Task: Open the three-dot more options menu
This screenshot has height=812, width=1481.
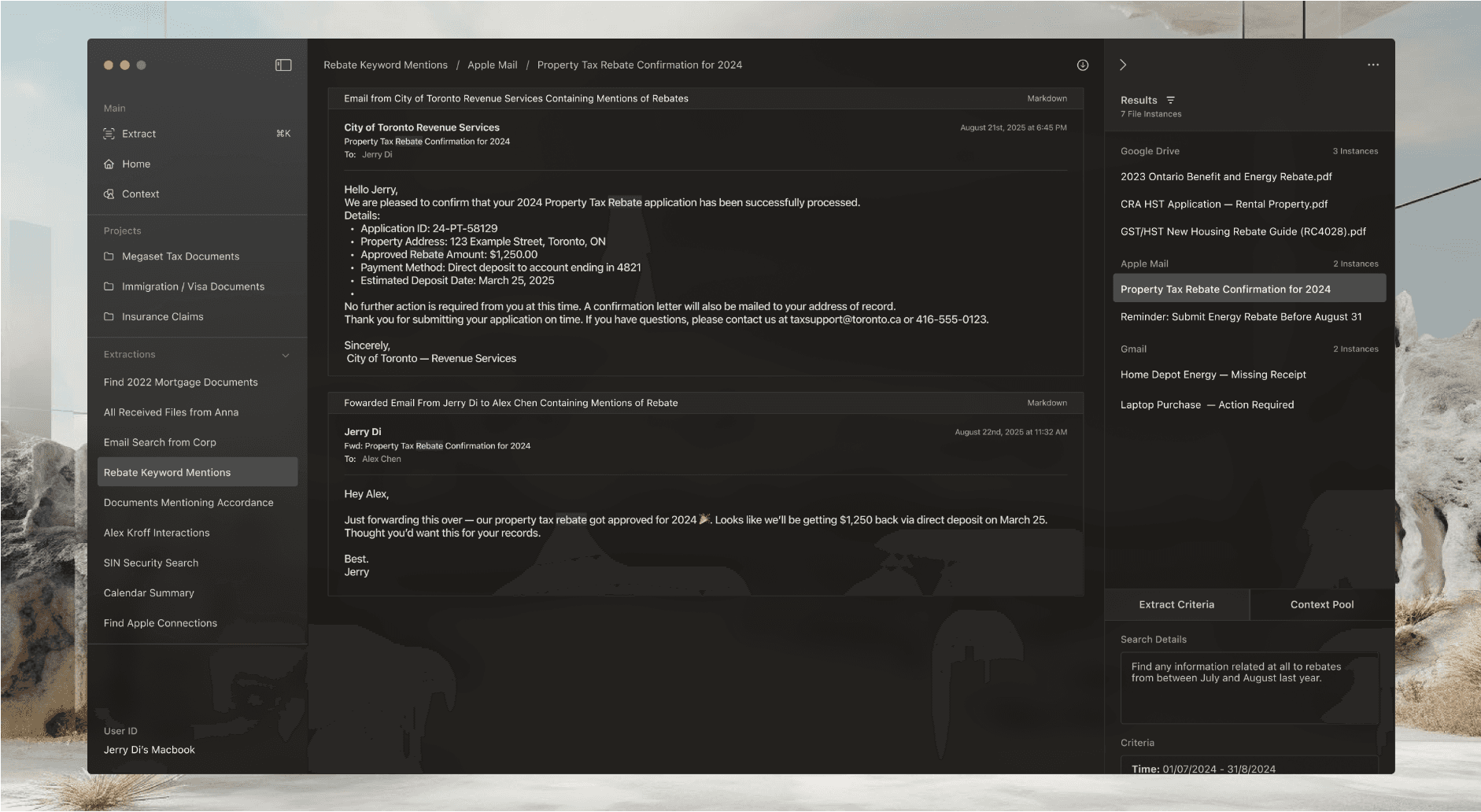Action: click(1373, 65)
